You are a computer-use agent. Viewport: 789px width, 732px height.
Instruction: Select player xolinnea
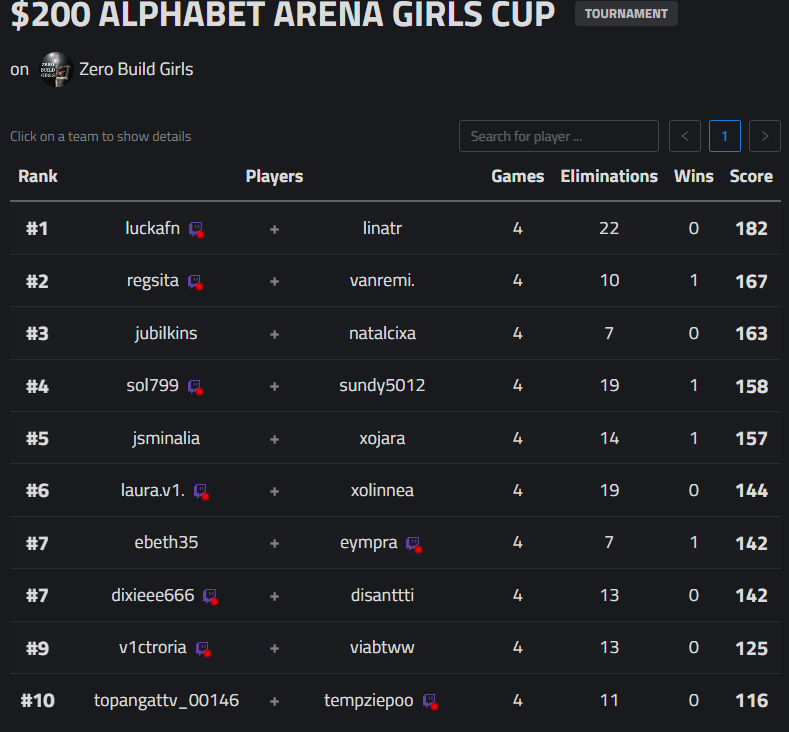[x=382, y=490]
